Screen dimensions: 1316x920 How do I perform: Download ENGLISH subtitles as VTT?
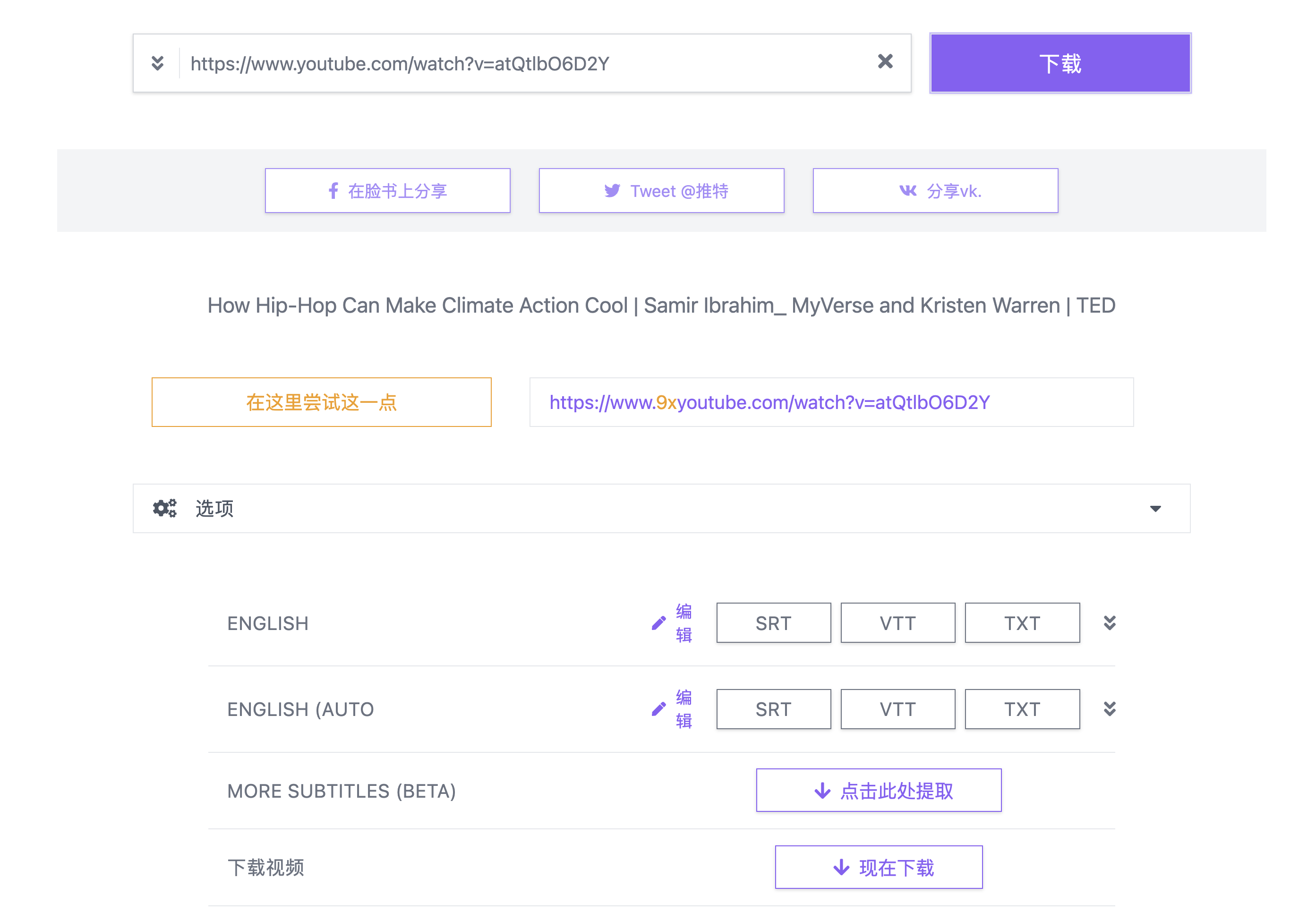pyautogui.click(x=897, y=623)
